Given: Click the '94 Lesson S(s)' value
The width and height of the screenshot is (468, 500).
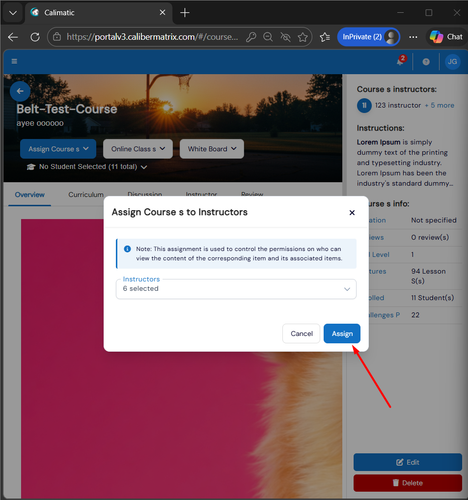Looking at the screenshot, I should coord(428,276).
